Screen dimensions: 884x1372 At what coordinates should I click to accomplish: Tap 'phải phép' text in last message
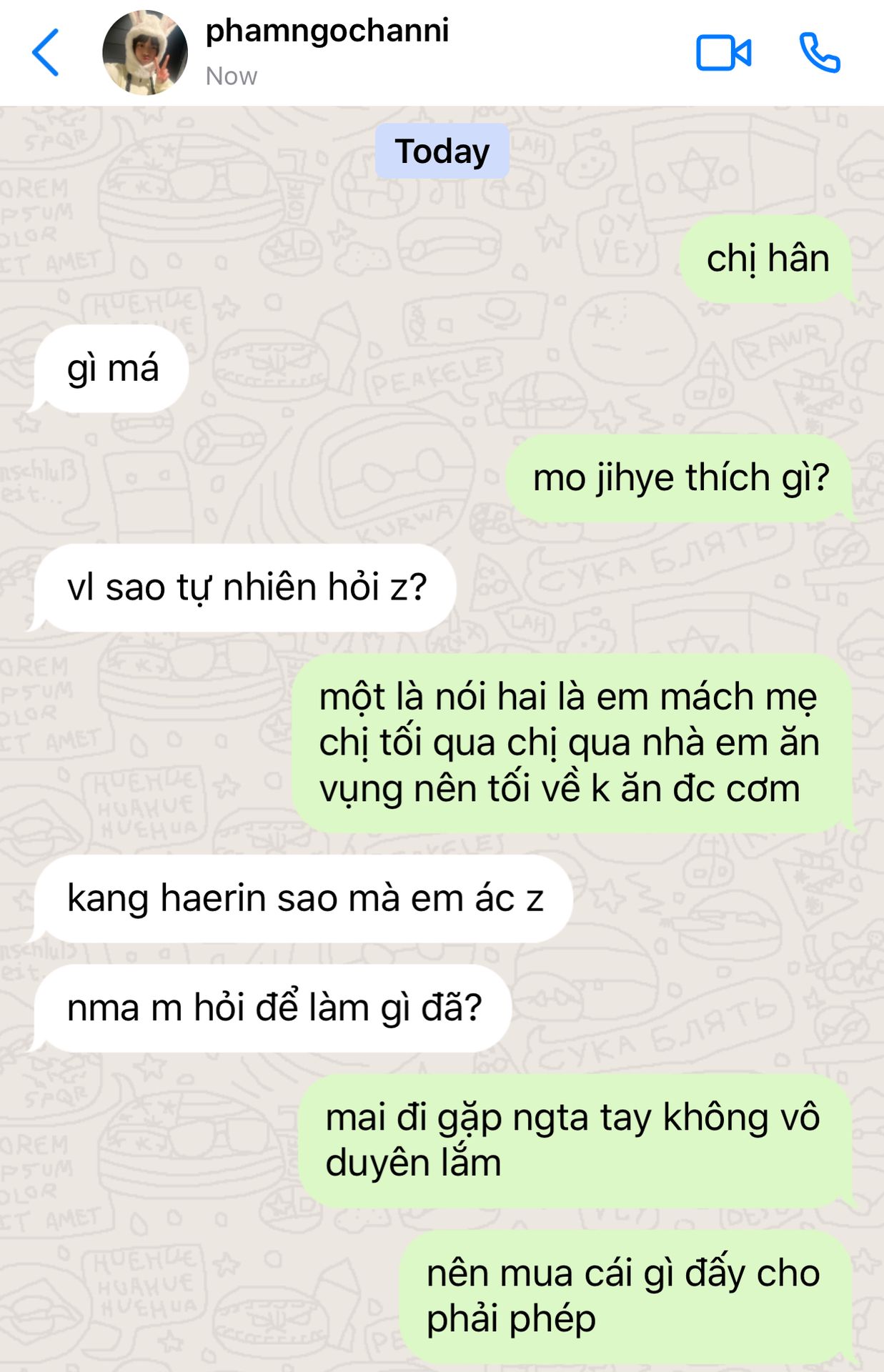coord(511,1319)
